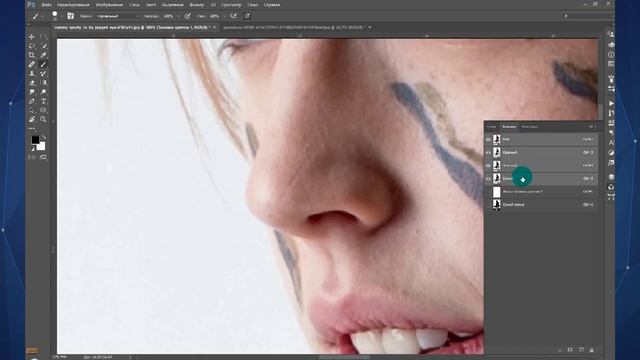The image size is (640, 360).
Task: Delete the current channel with trash icon
Action: tap(591, 350)
